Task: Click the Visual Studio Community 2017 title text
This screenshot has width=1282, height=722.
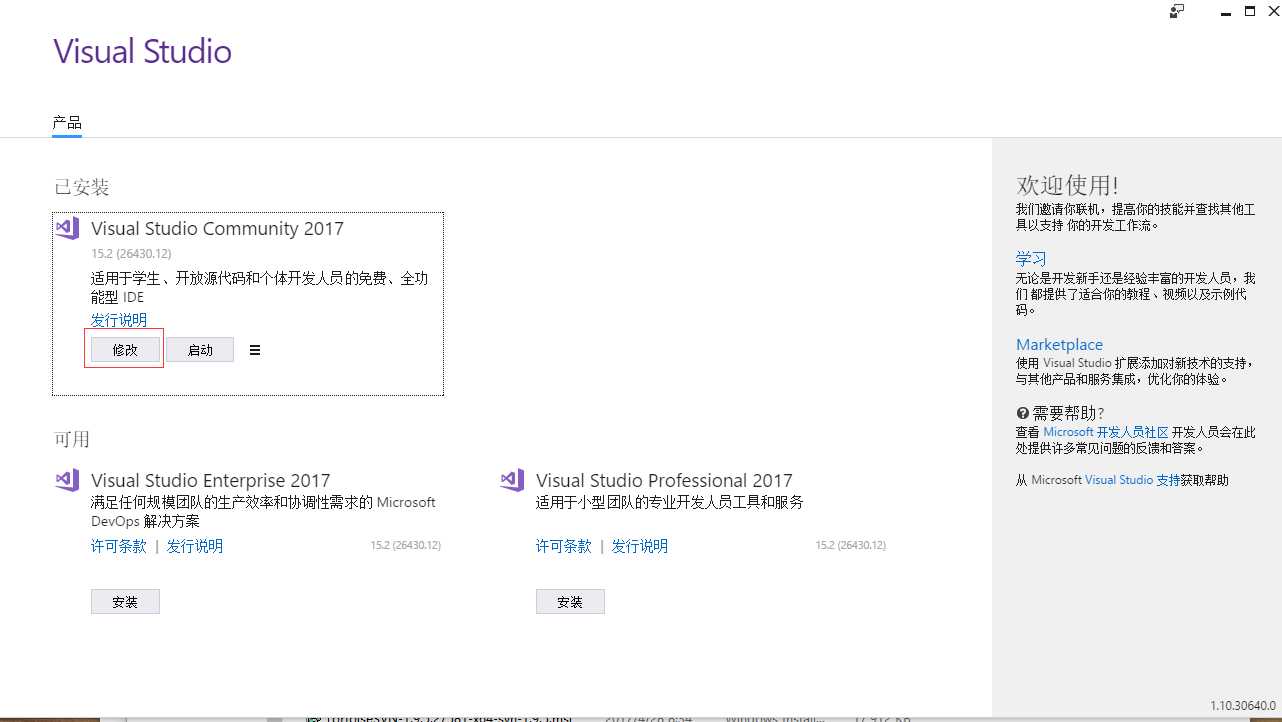Action: coord(217,228)
